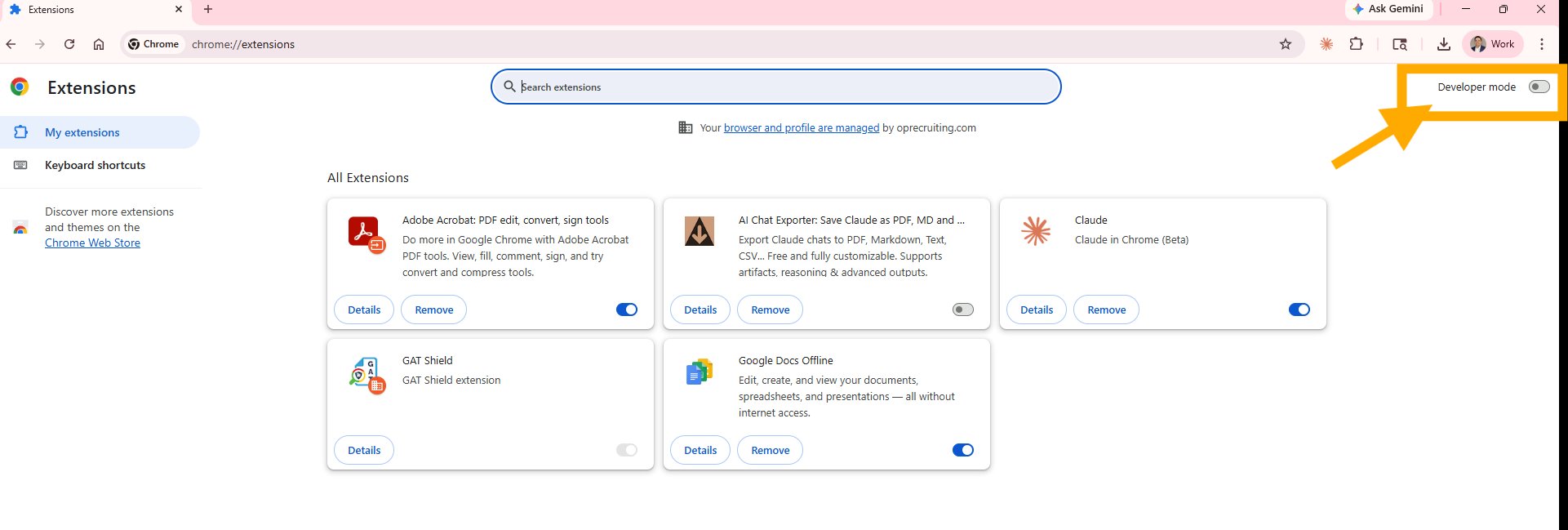Toggle Developer mode switch
Viewport: 1568px width, 530px height.
(x=1539, y=87)
